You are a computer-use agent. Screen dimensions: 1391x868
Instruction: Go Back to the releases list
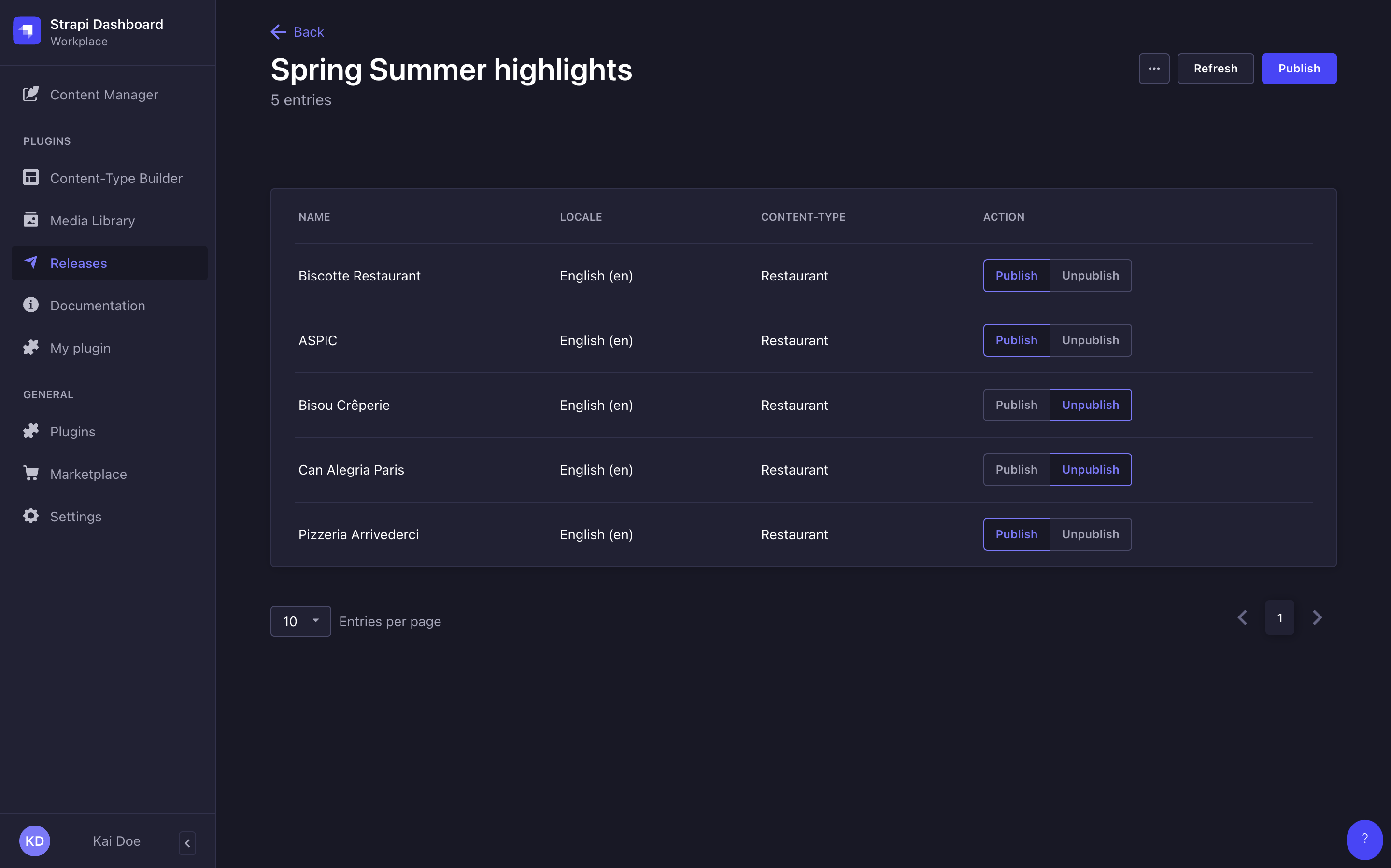tap(298, 32)
